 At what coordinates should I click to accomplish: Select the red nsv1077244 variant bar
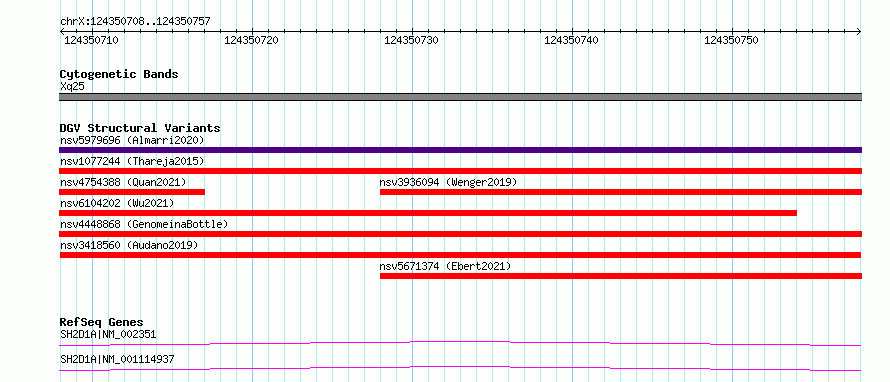(x=460, y=171)
